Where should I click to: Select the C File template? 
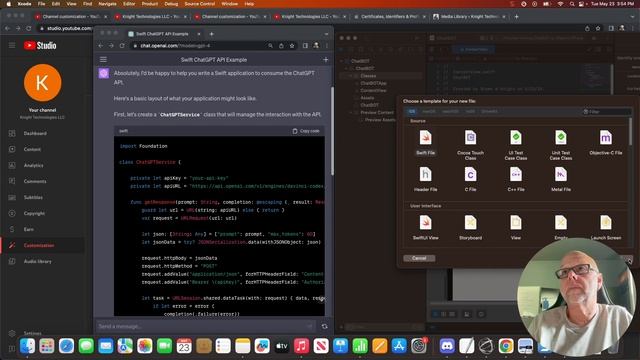[x=470, y=179]
